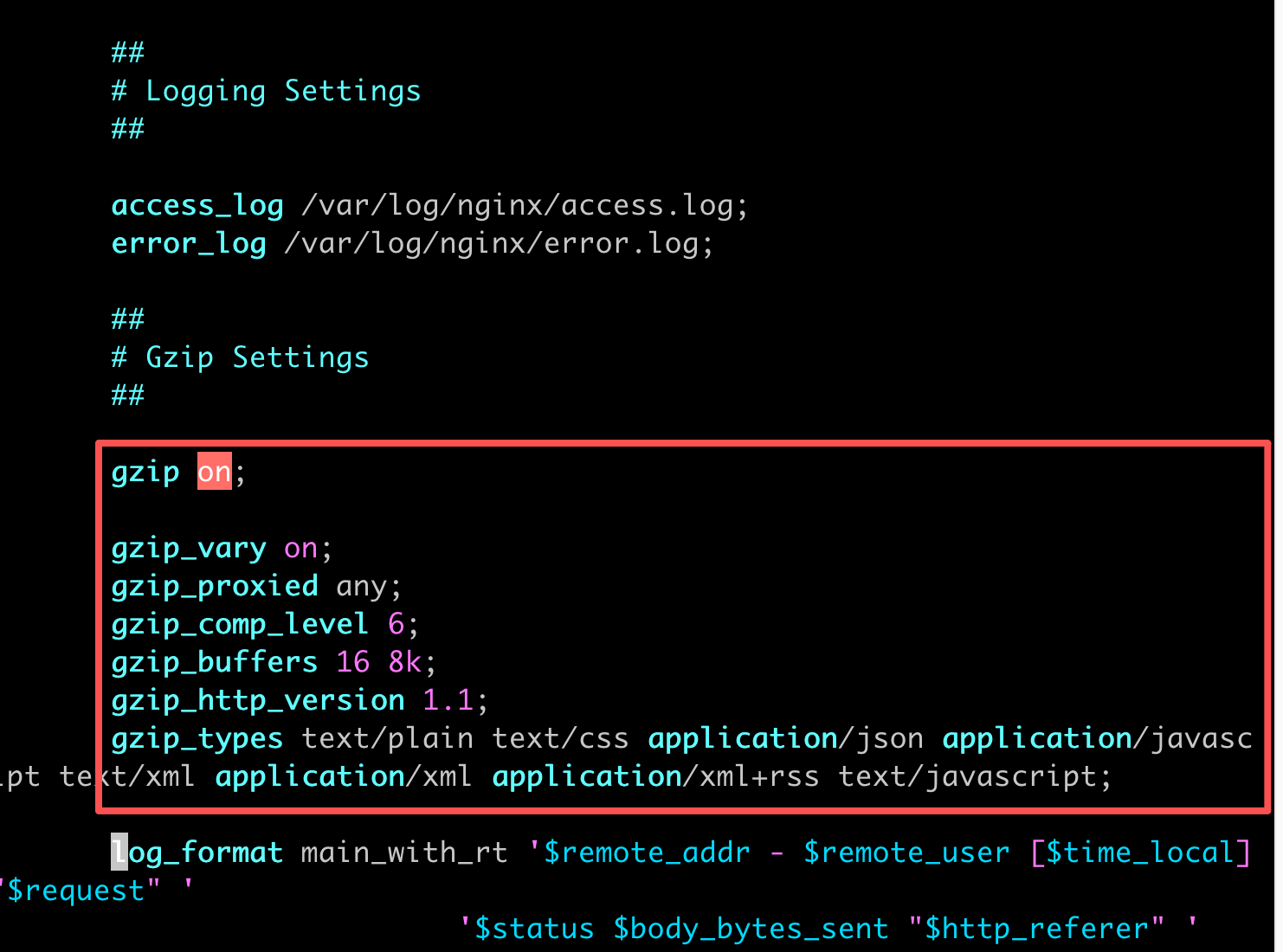Click the gzip_types directive name
The height and width of the screenshot is (952, 1283).
click(197, 739)
